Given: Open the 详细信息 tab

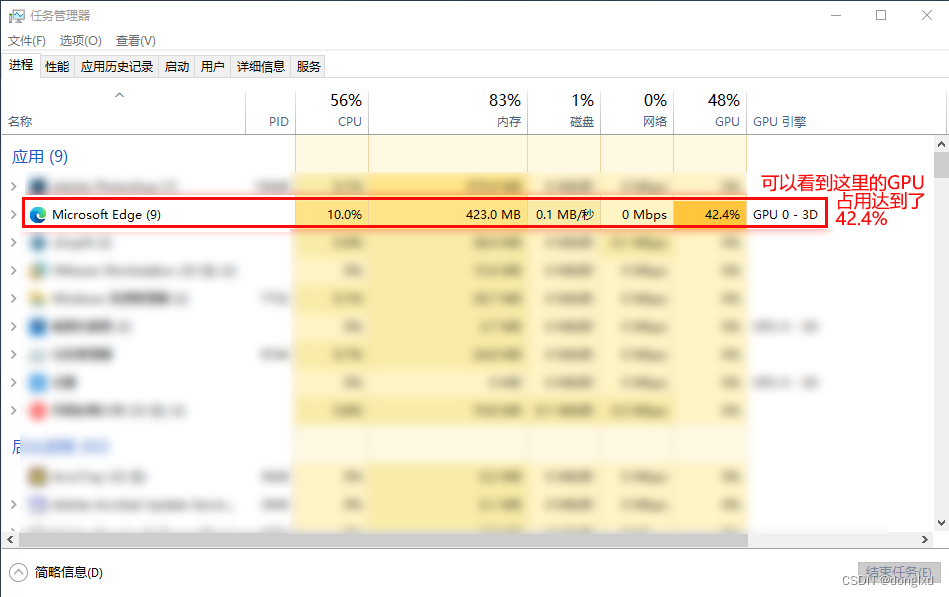Looking at the screenshot, I should [x=261, y=67].
